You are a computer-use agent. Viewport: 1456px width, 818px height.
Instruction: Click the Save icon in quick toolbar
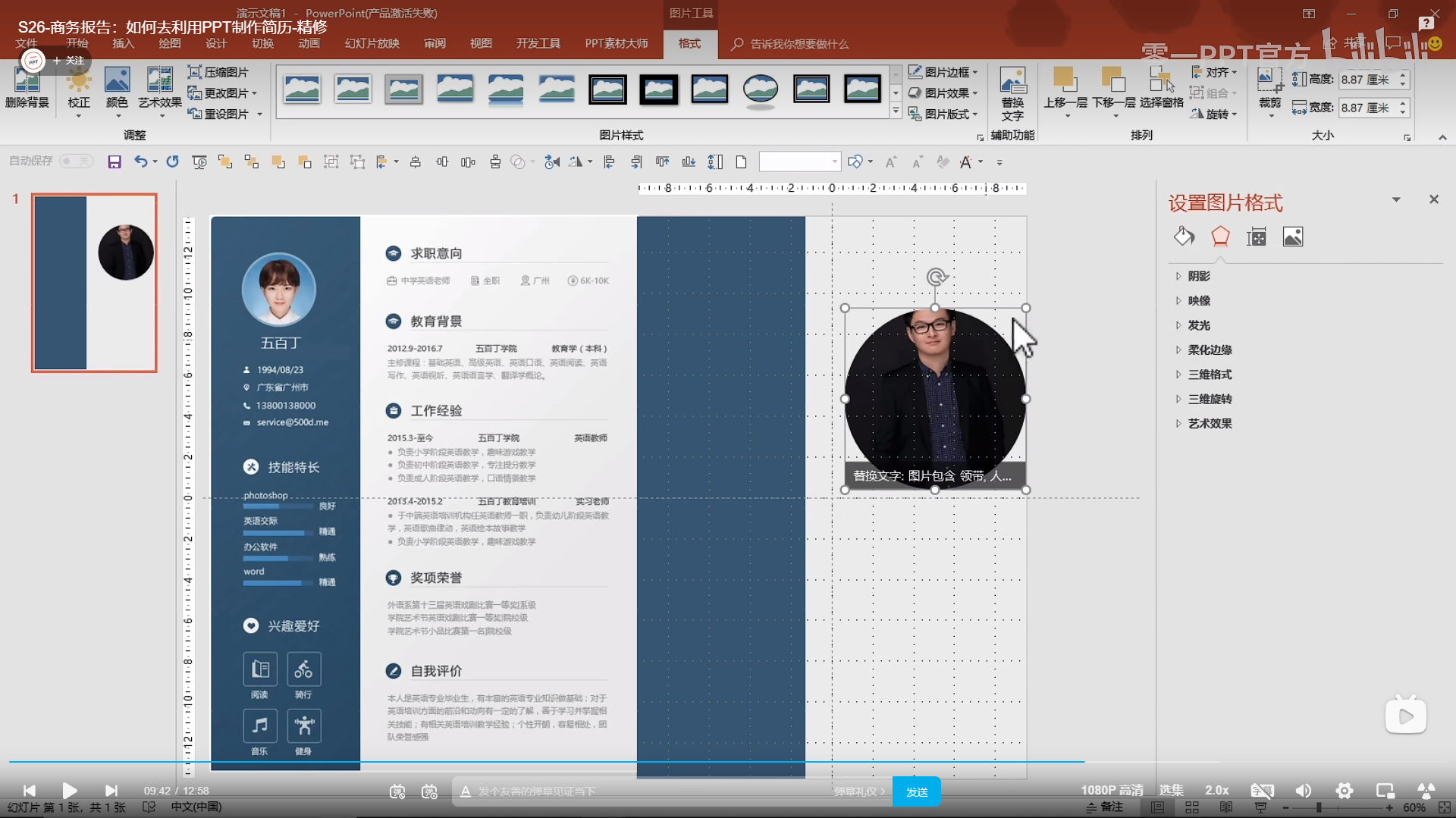point(115,161)
